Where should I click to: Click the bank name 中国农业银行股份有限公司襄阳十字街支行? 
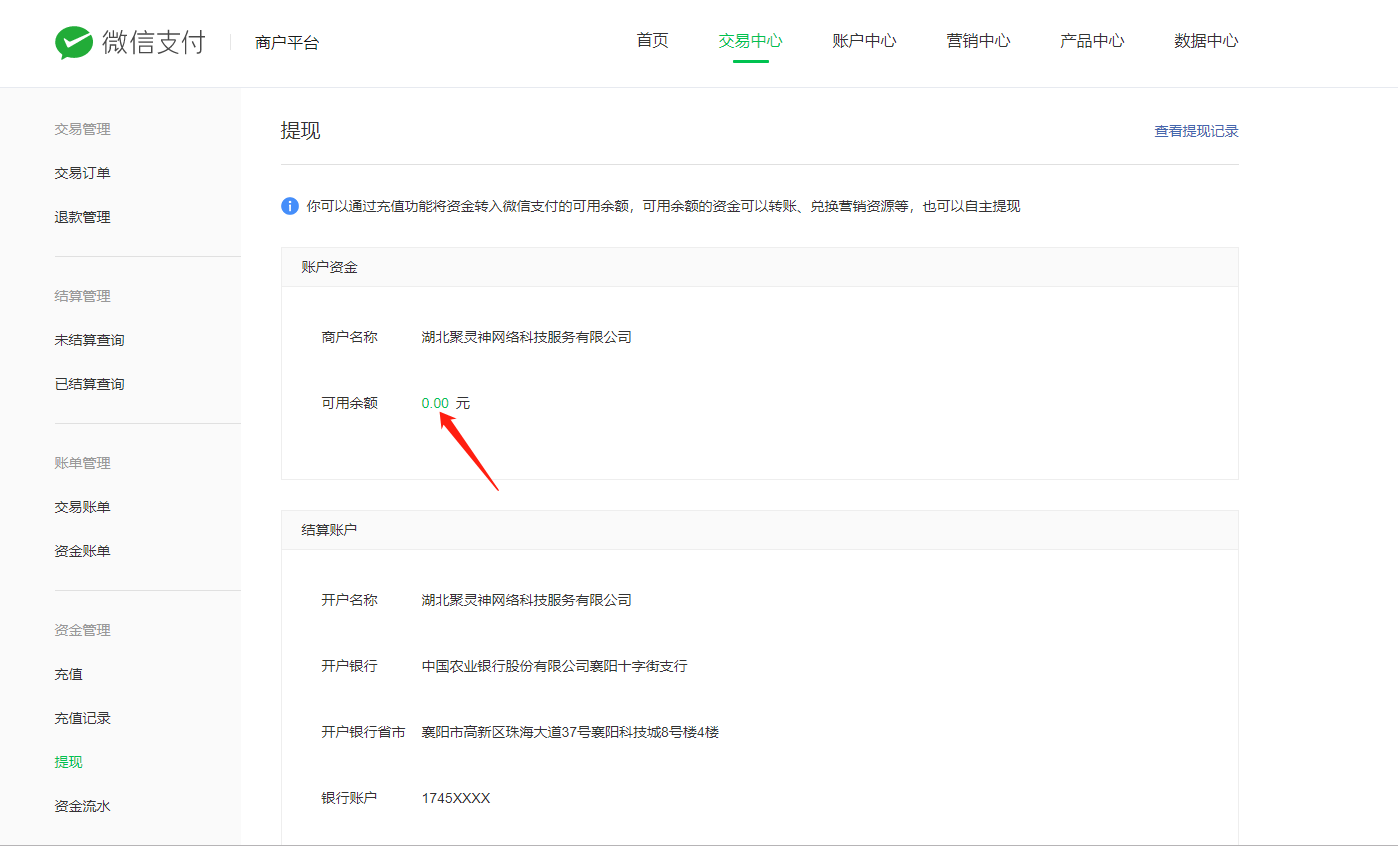(x=554, y=666)
